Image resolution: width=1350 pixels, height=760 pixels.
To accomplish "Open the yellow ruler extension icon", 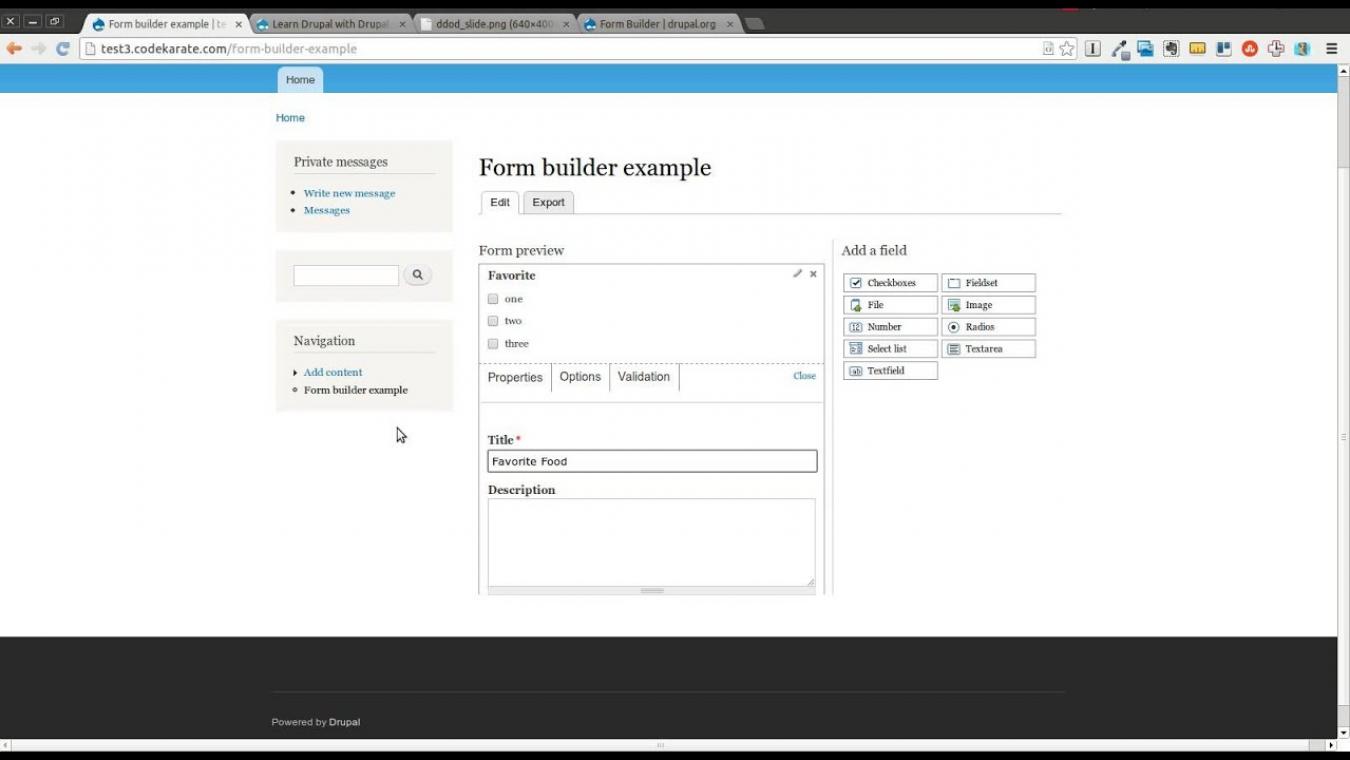I will [x=1197, y=48].
